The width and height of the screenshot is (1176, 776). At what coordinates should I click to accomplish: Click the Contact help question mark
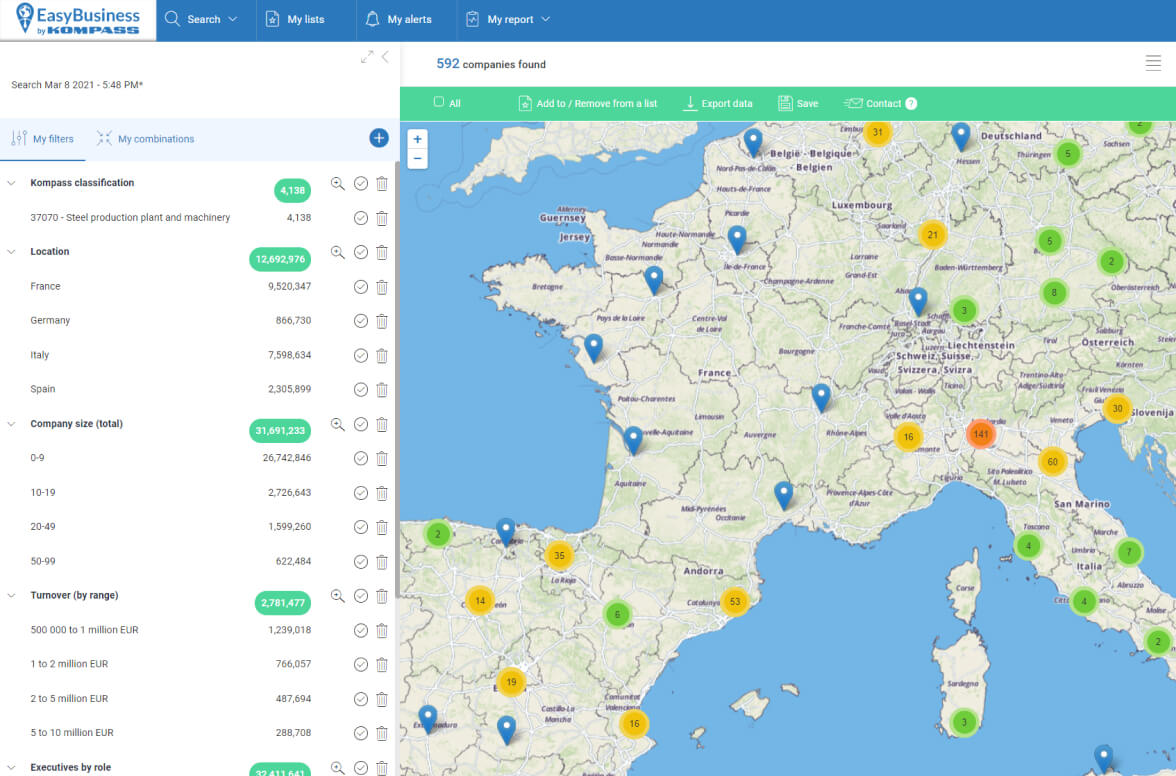click(x=911, y=104)
